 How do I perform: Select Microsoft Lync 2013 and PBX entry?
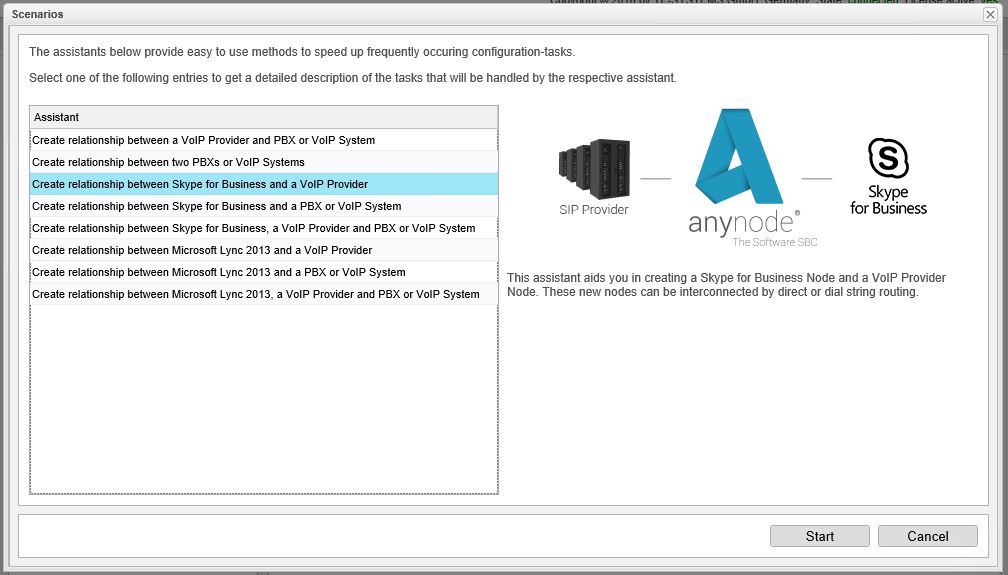point(218,272)
